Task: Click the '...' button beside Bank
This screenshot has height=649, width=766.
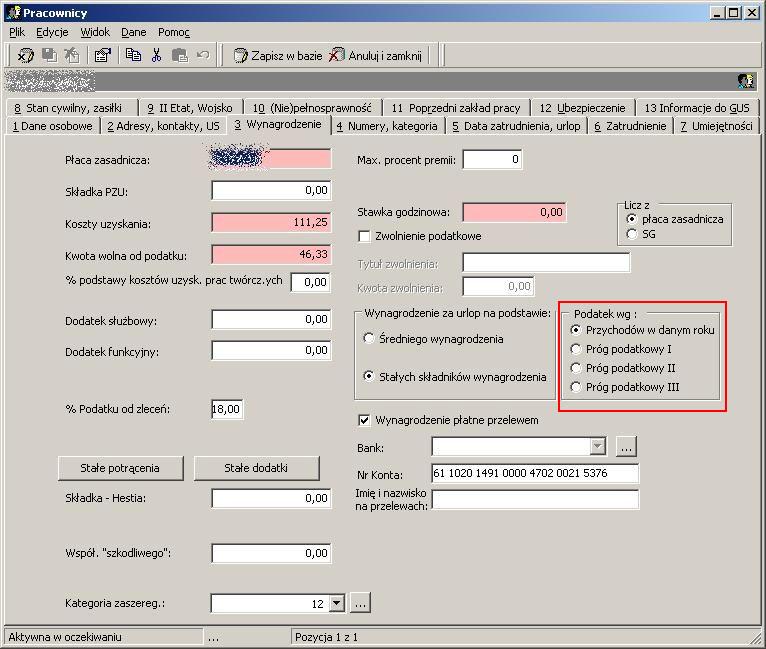Action: coord(626,446)
